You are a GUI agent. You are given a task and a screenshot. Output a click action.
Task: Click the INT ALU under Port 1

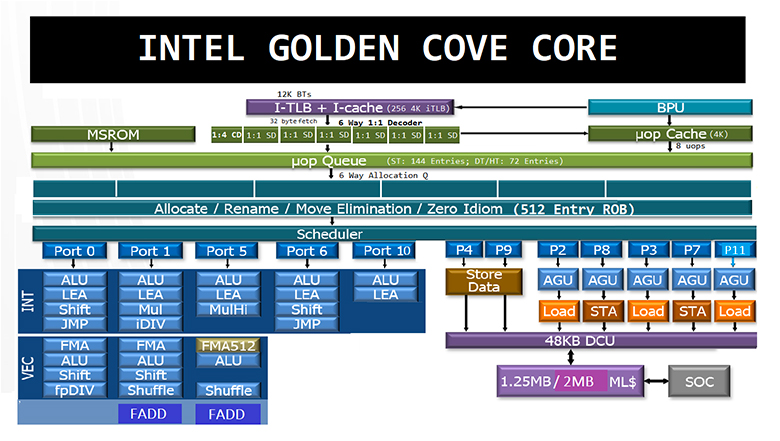point(150,280)
